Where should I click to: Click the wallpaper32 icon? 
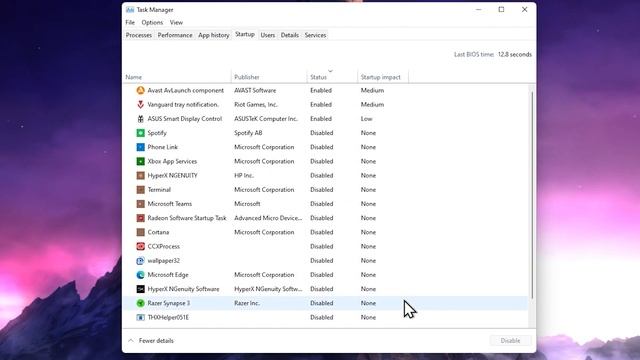coord(140,260)
